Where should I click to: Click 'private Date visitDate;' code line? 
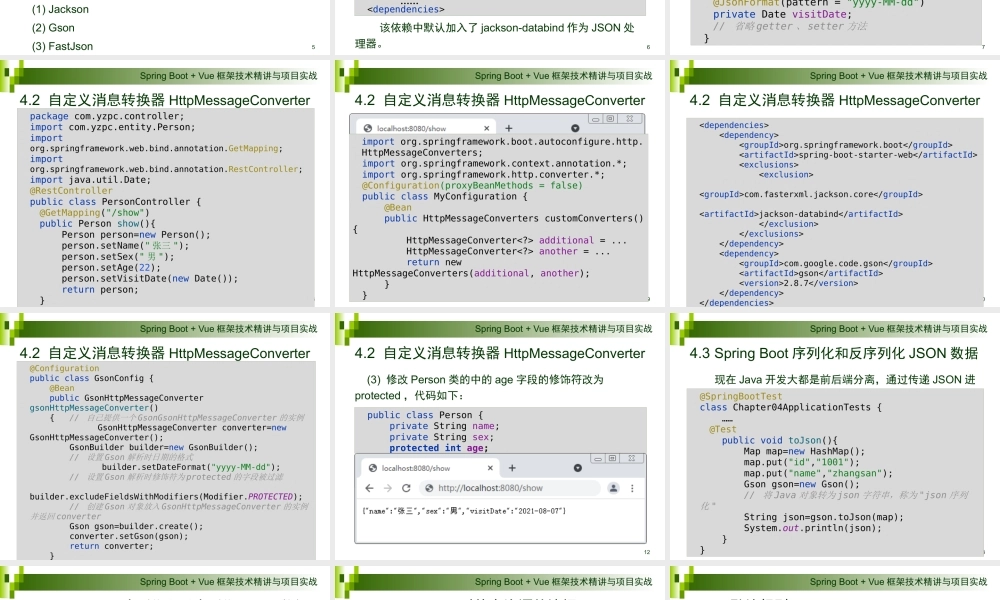tap(782, 14)
